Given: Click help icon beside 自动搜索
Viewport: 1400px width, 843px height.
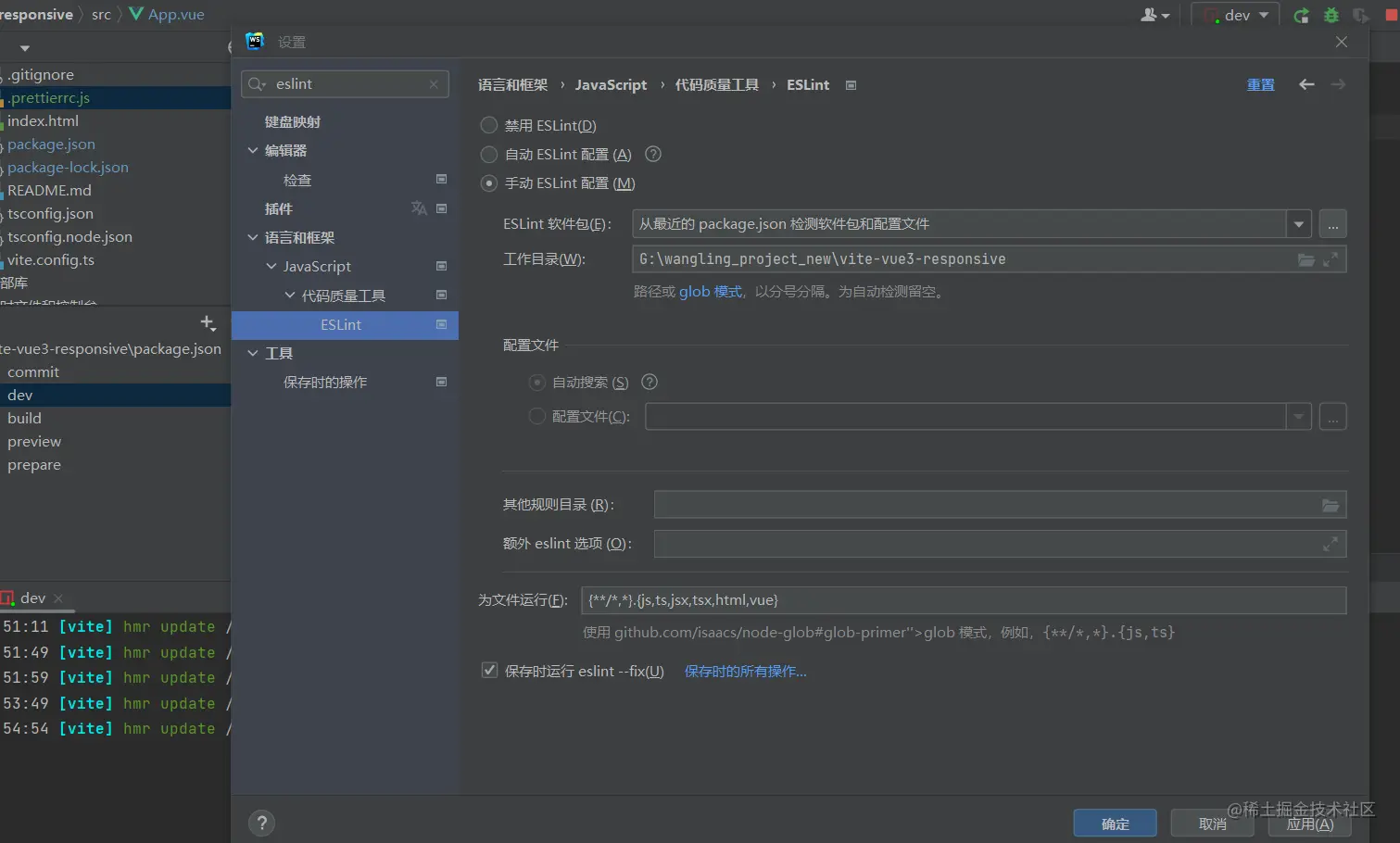Looking at the screenshot, I should coord(650,382).
